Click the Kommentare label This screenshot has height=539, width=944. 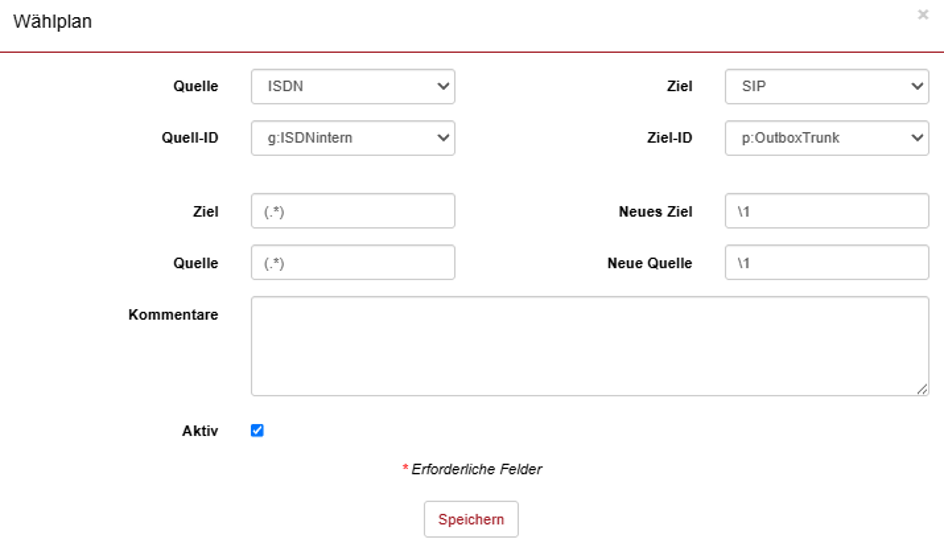(173, 315)
